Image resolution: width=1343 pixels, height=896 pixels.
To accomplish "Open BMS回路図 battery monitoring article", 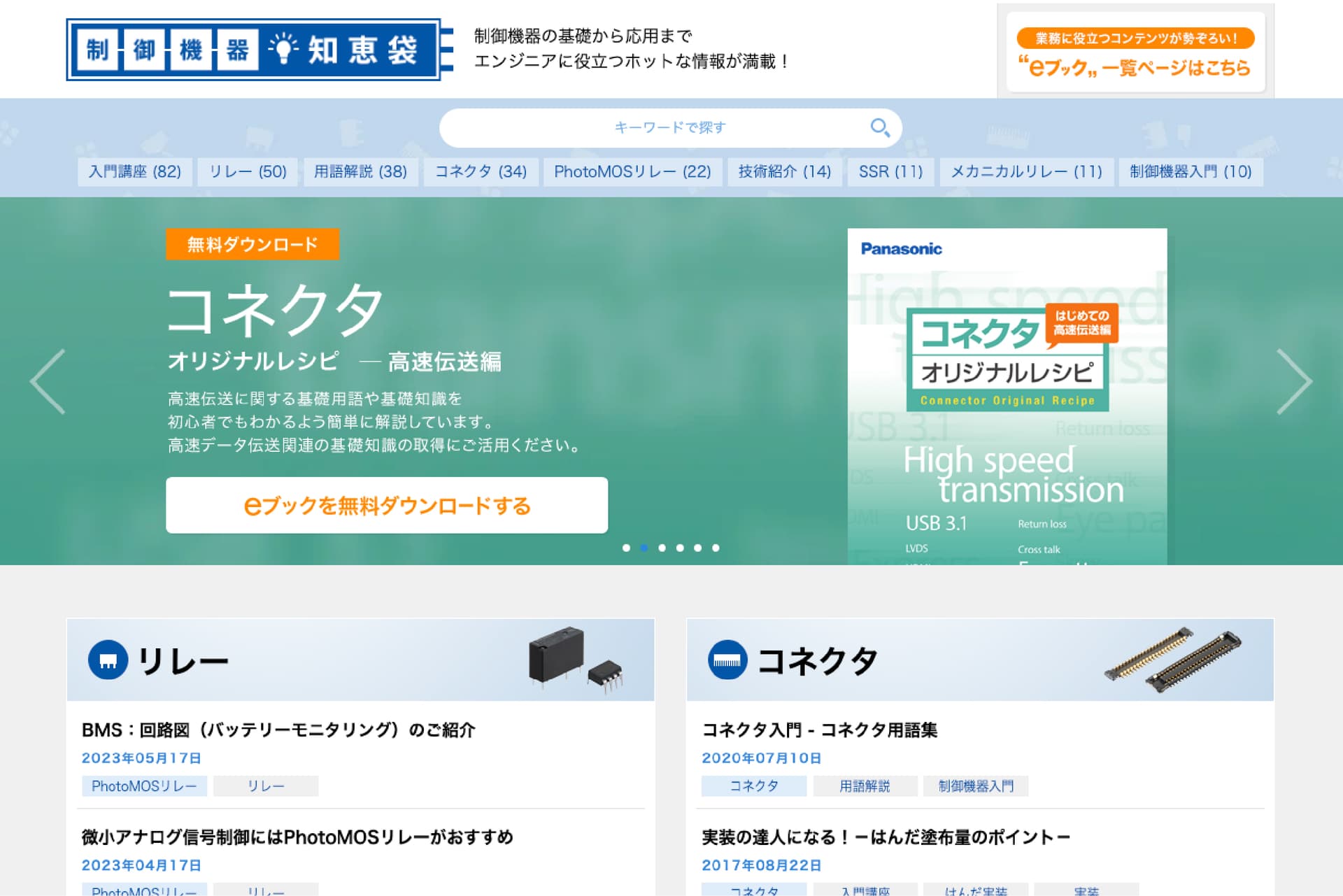I will tap(278, 730).
